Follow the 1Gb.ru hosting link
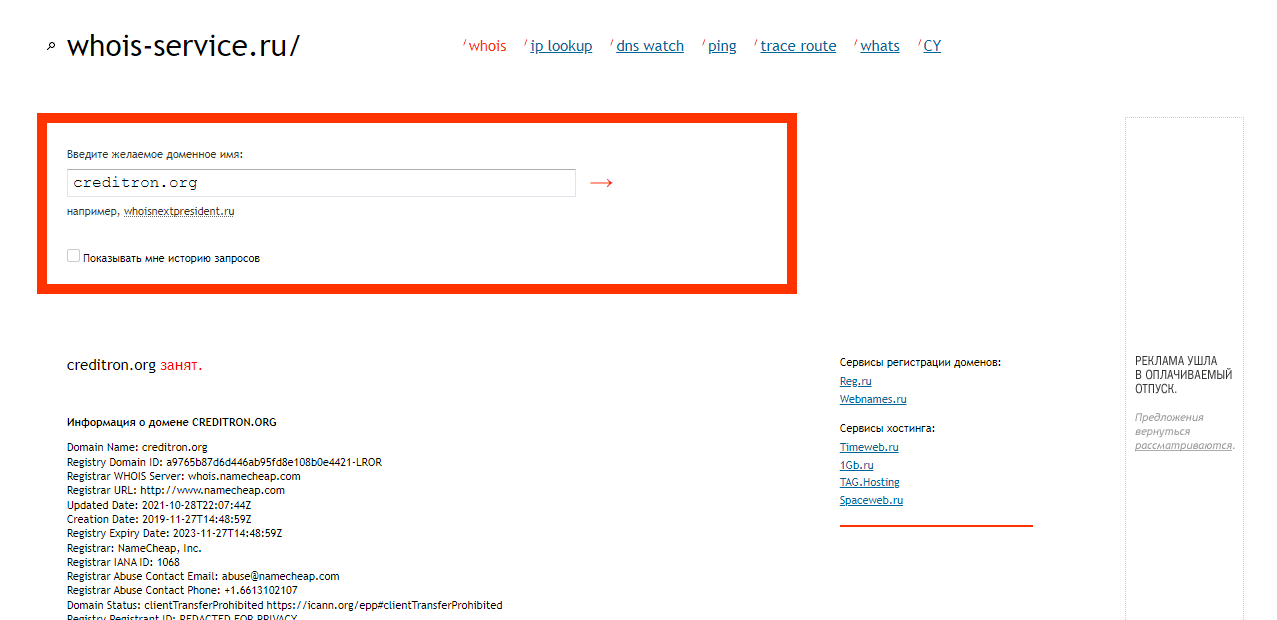 [x=856, y=465]
